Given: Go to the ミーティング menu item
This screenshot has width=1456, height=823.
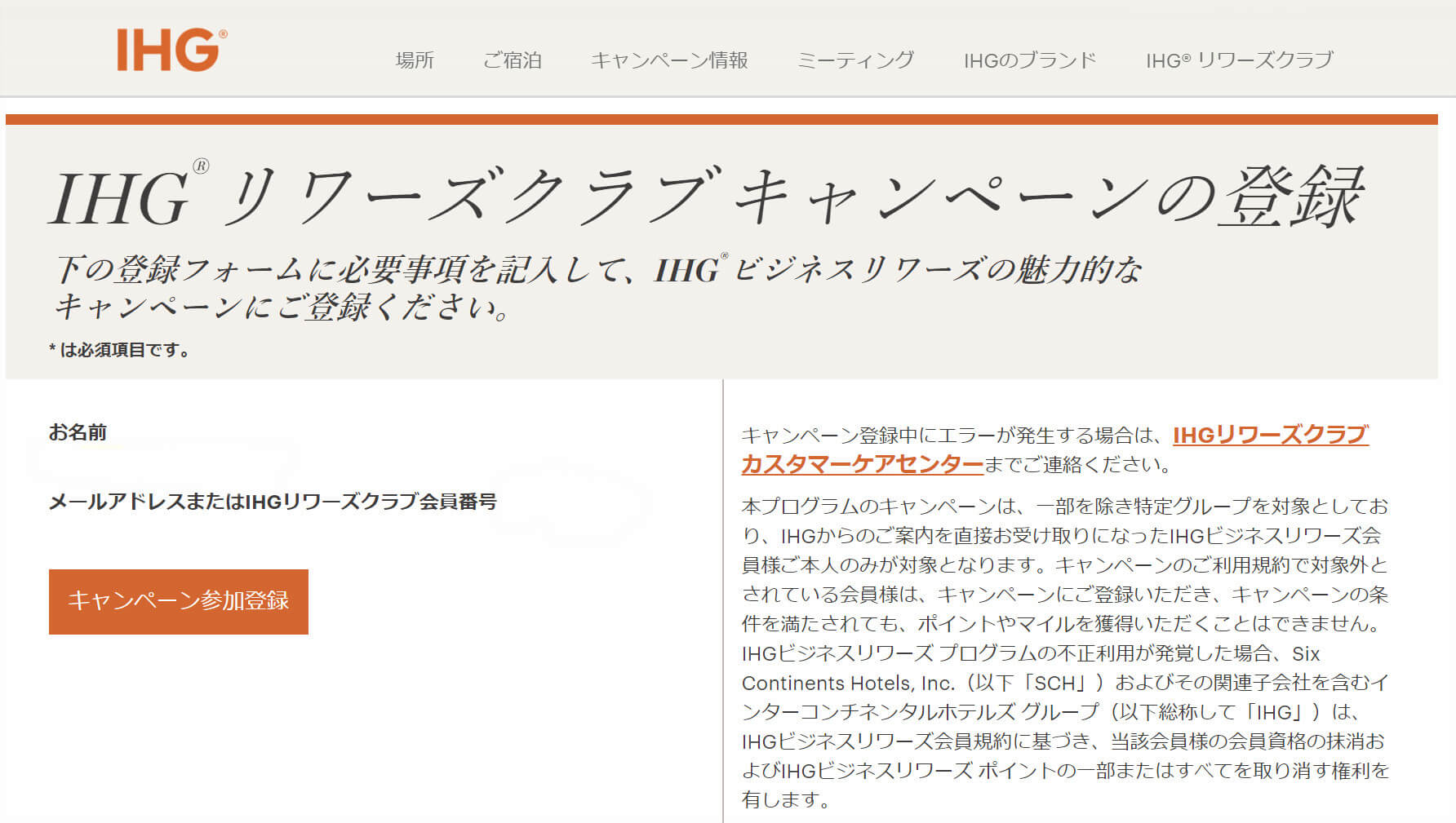Looking at the screenshot, I should pos(855,60).
